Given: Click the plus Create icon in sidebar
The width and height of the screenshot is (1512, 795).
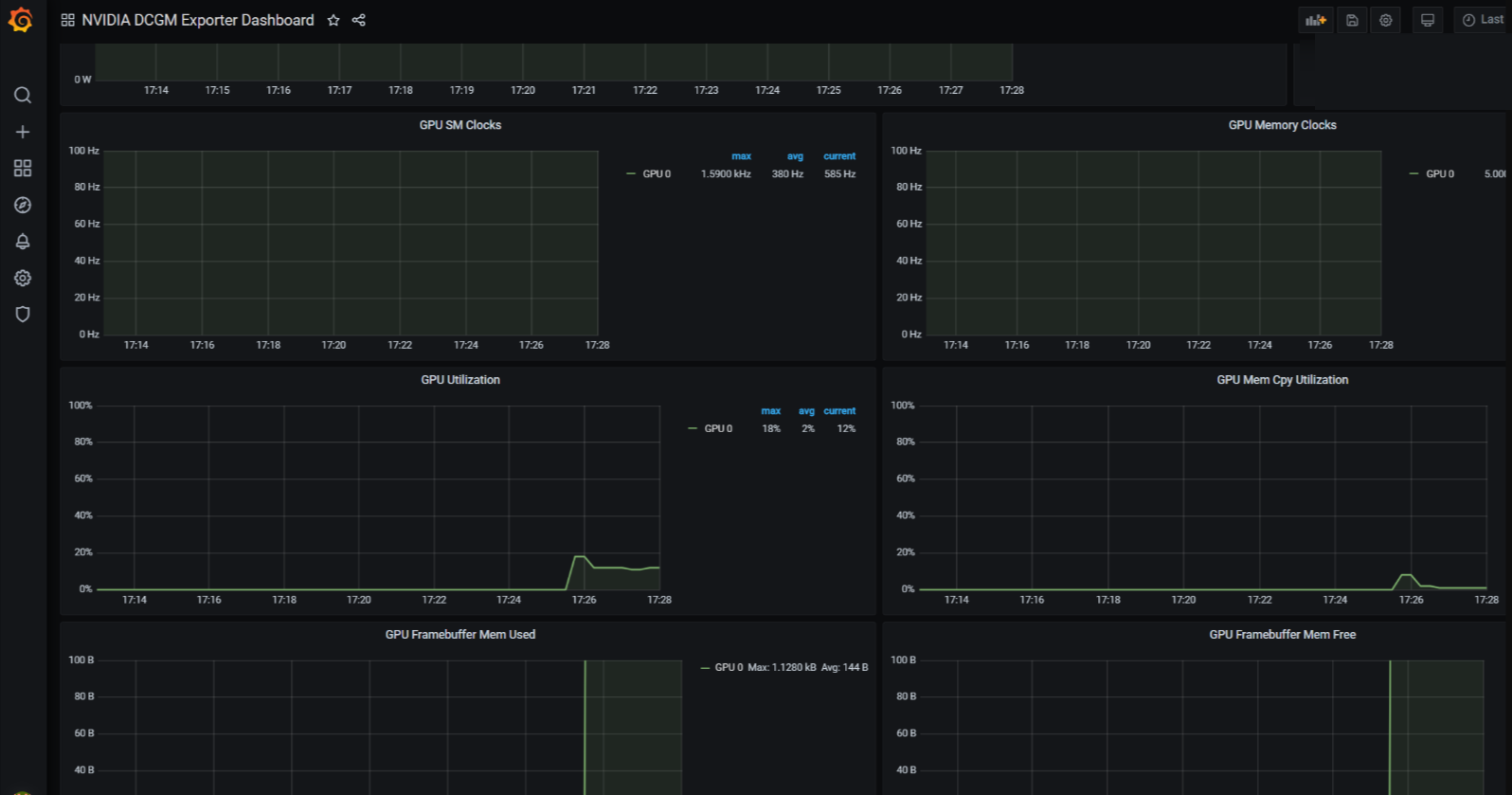Looking at the screenshot, I should click(23, 132).
